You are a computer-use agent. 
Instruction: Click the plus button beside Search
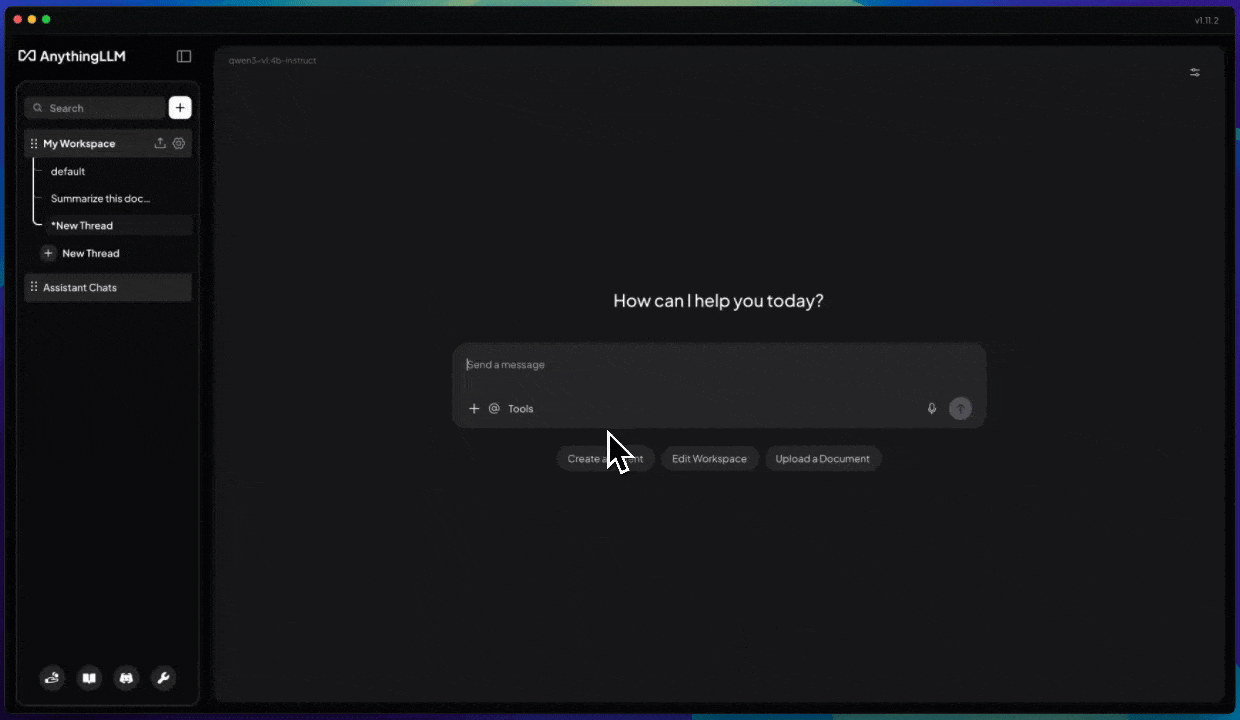click(x=180, y=108)
